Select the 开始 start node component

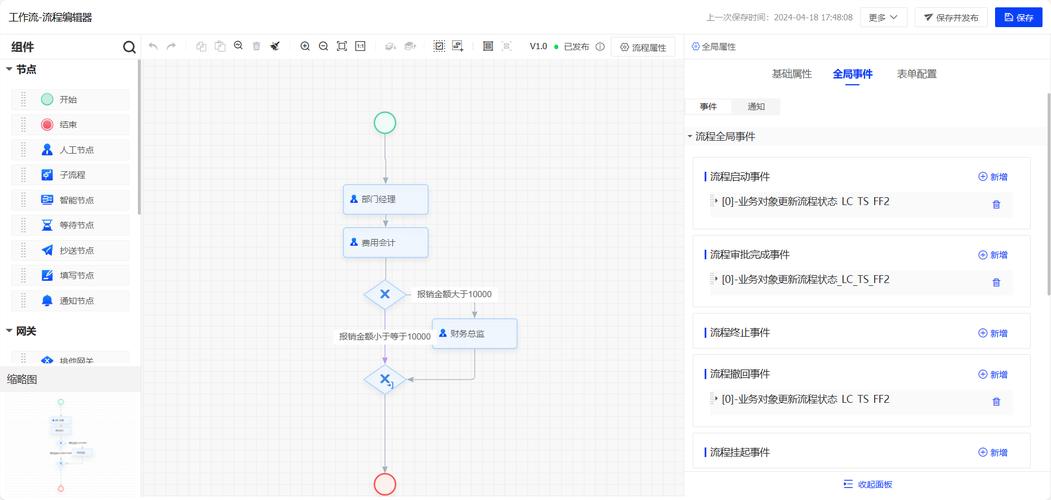coord(70,99)
